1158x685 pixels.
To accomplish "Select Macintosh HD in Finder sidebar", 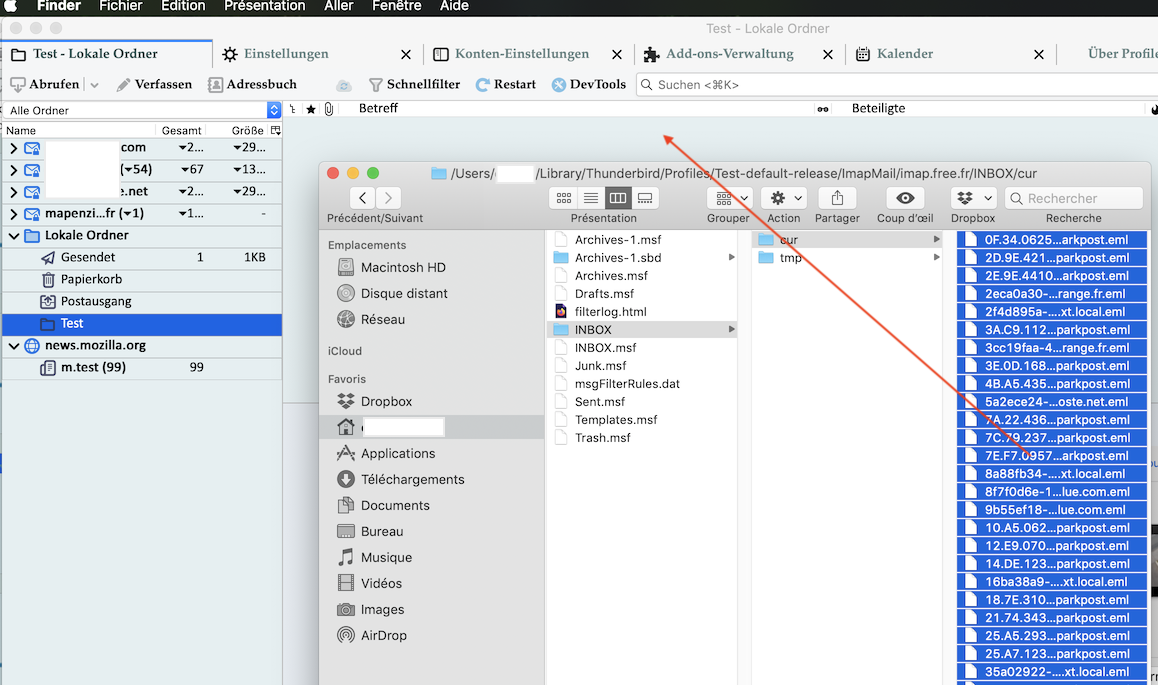I will [402, 267].
